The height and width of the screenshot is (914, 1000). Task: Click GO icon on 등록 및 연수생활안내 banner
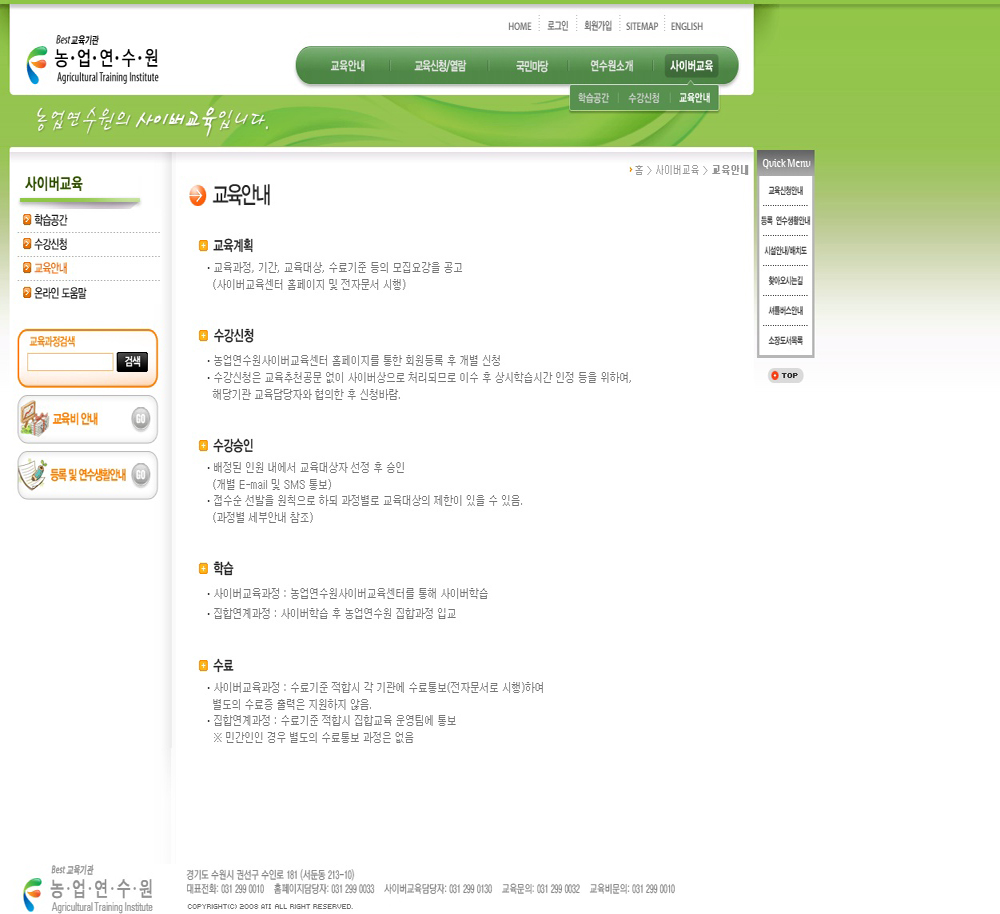coord(141,474)
